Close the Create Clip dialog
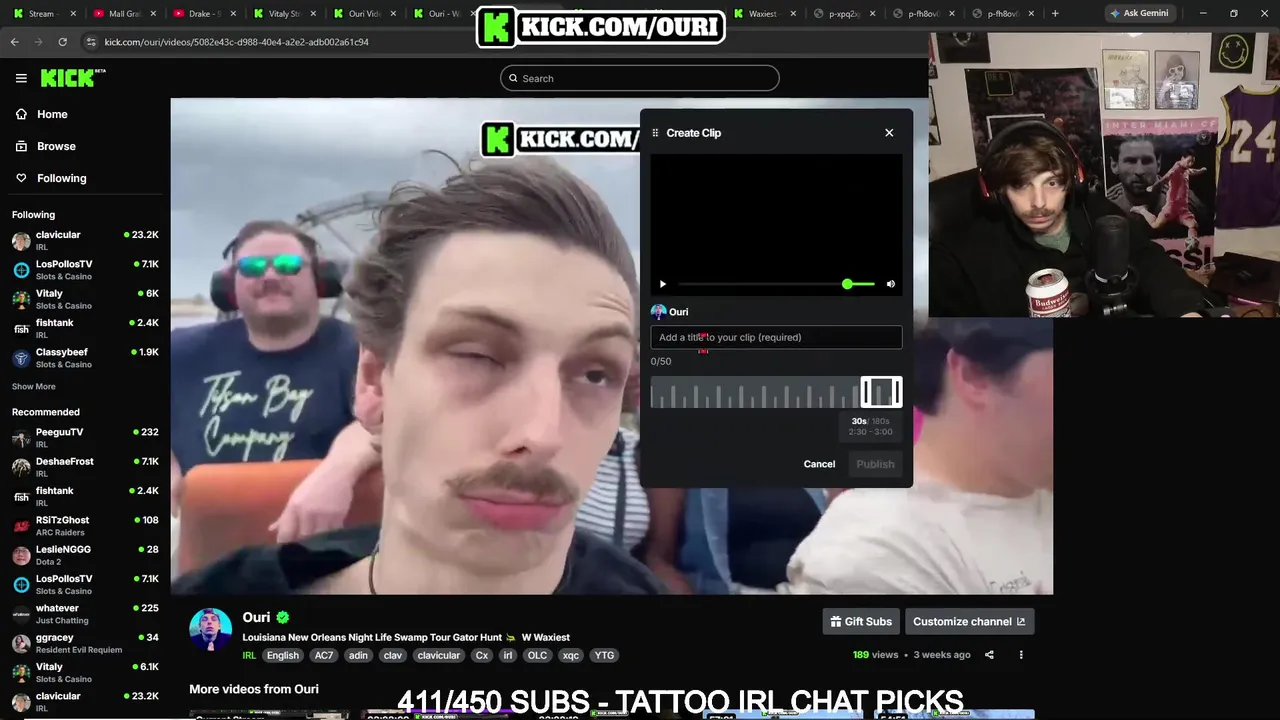The width and height of the screenshot is (1280, 720). coord(889,132)
